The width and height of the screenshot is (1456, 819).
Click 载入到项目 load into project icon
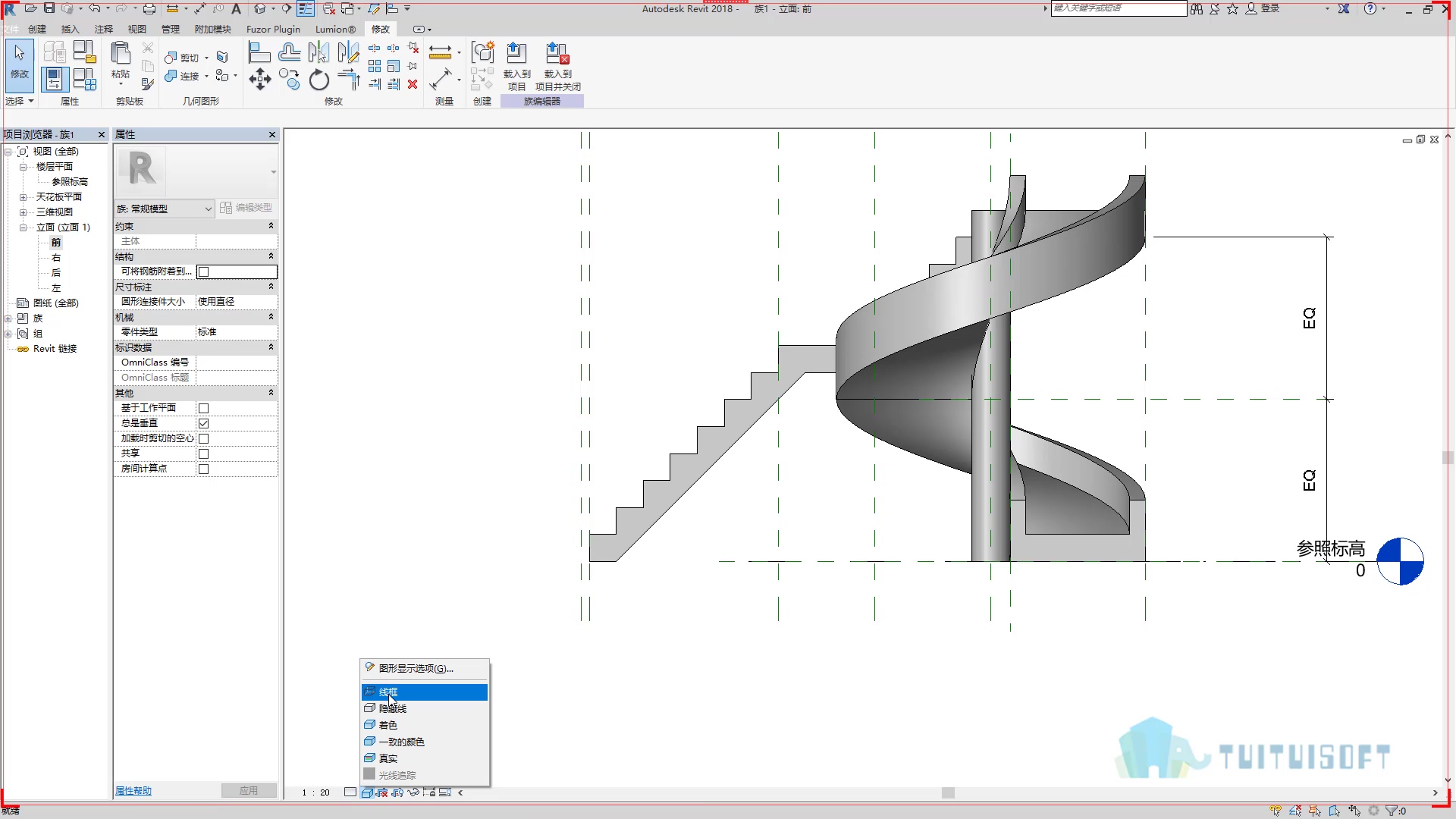516,66
